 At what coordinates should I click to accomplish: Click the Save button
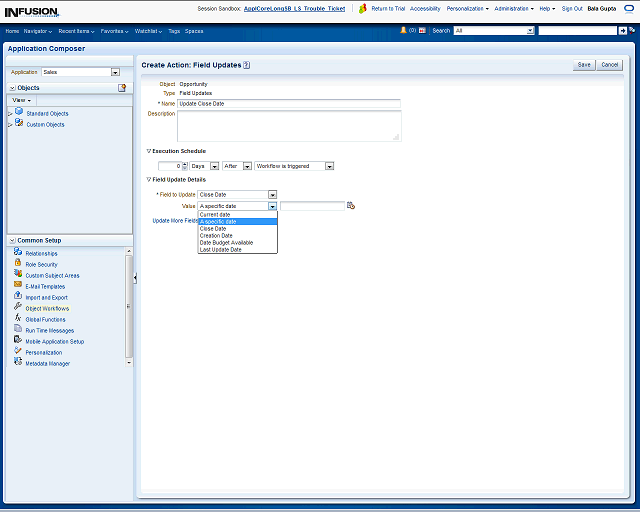(x=584, y=64)
